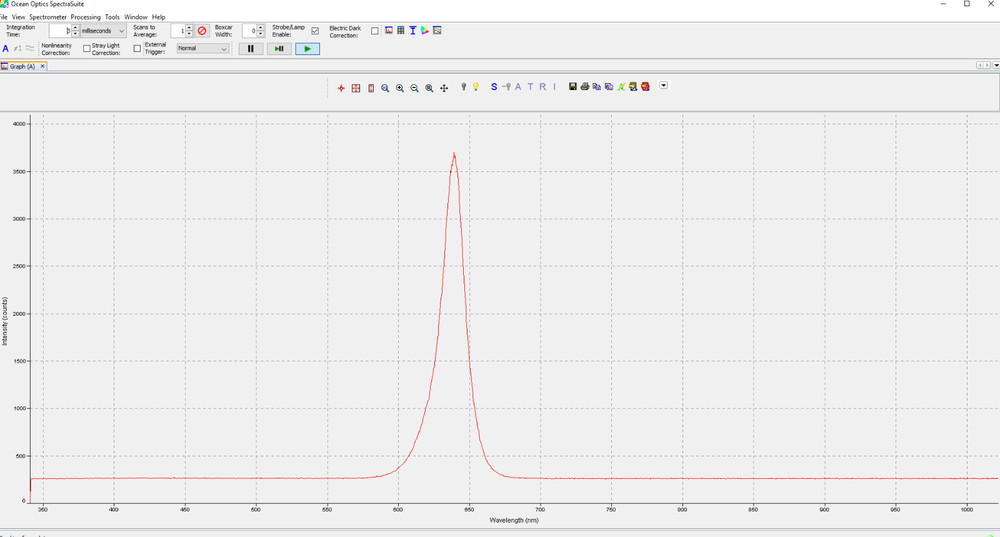Open the Spectrometer menu

pyautogui.click(x=48, y=17)
